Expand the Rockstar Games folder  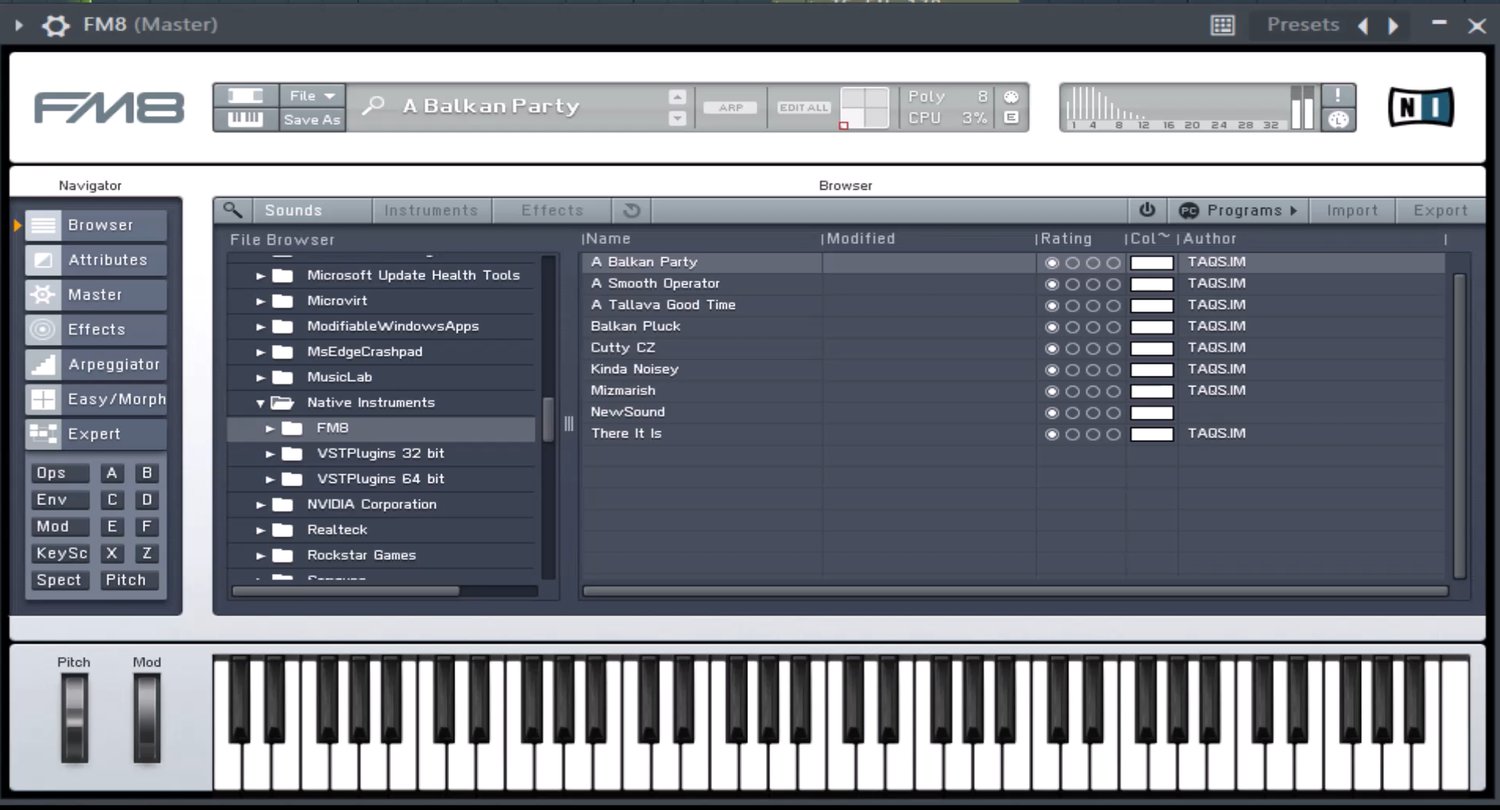[x=261, y=556]
